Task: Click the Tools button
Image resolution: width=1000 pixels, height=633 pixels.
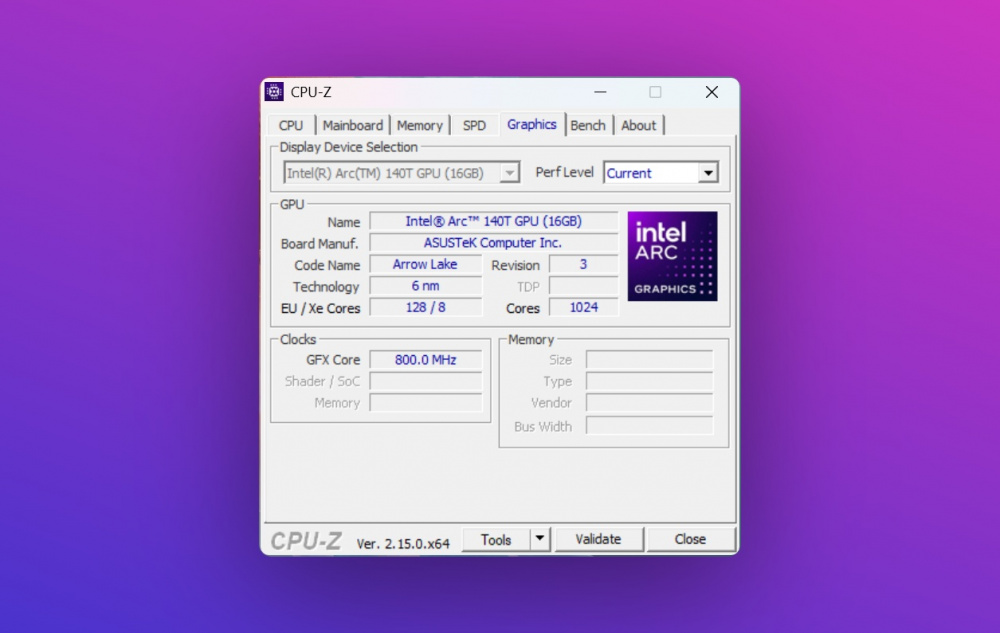Action: (496, 540)
